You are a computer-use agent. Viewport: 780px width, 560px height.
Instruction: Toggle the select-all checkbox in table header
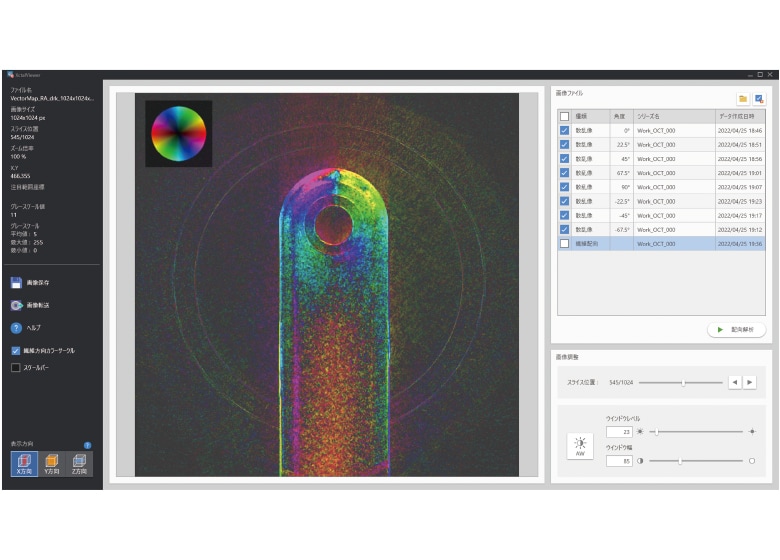[x=565, y=116]
